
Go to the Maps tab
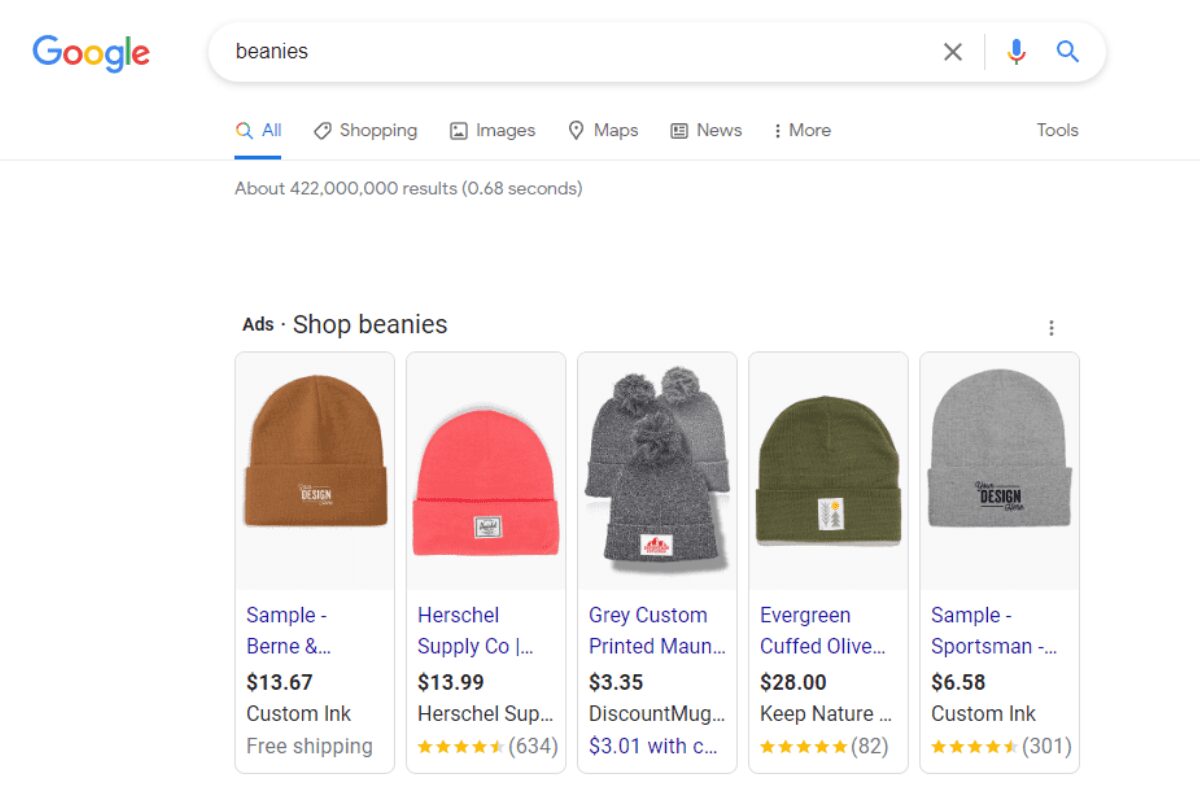(x=603, y=130)
